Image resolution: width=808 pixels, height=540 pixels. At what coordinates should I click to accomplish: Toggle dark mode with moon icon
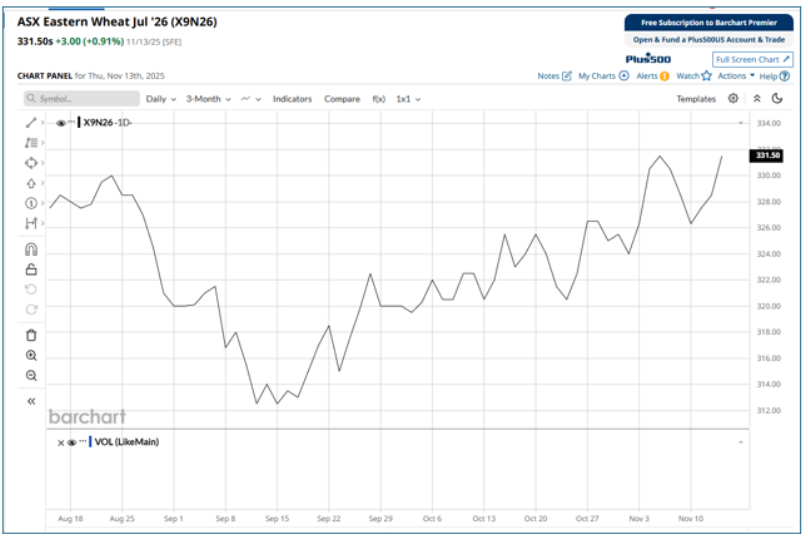[x=777, y=99]
